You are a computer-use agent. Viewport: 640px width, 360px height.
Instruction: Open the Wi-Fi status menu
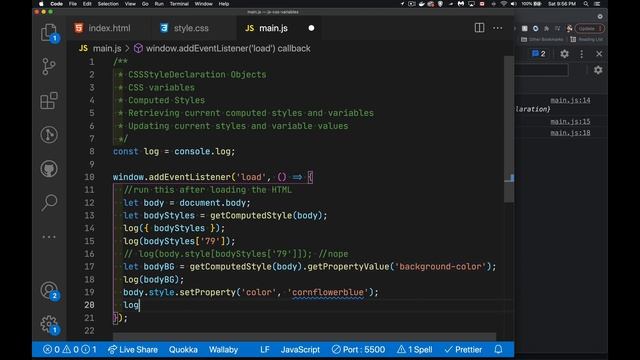pos(504,4)
